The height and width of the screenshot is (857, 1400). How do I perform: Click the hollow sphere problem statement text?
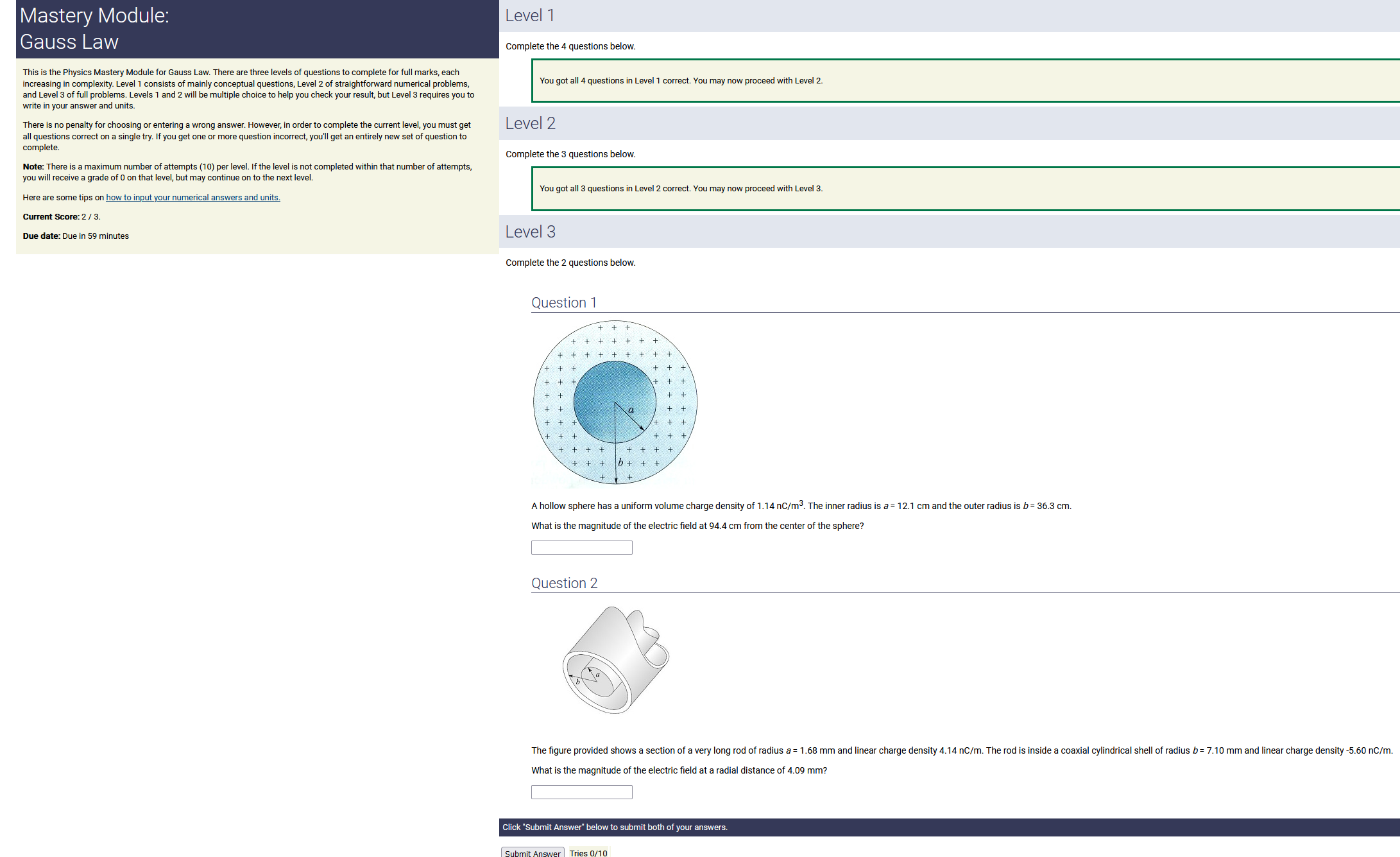(801, 506)
